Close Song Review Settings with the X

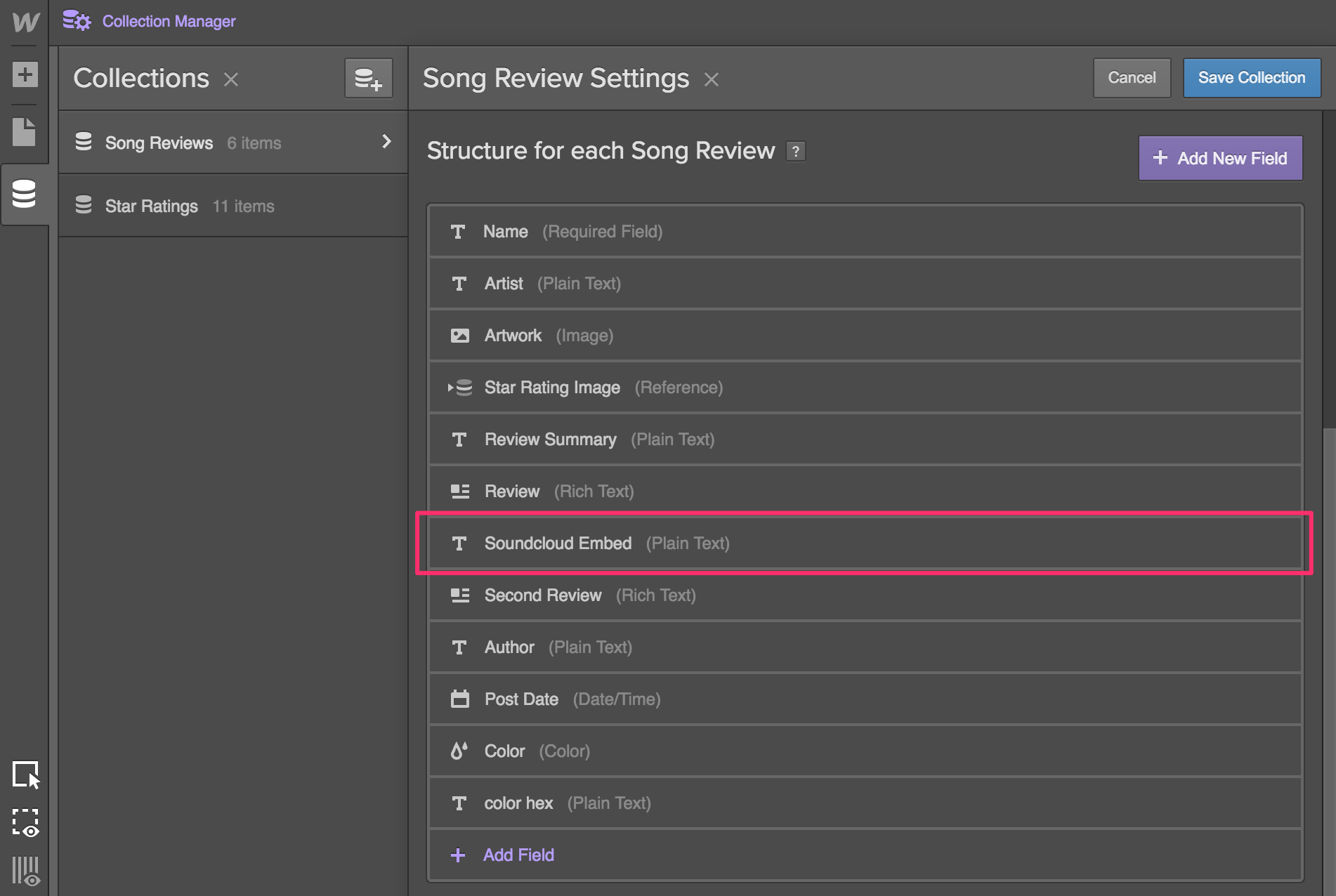pos(712,79)
